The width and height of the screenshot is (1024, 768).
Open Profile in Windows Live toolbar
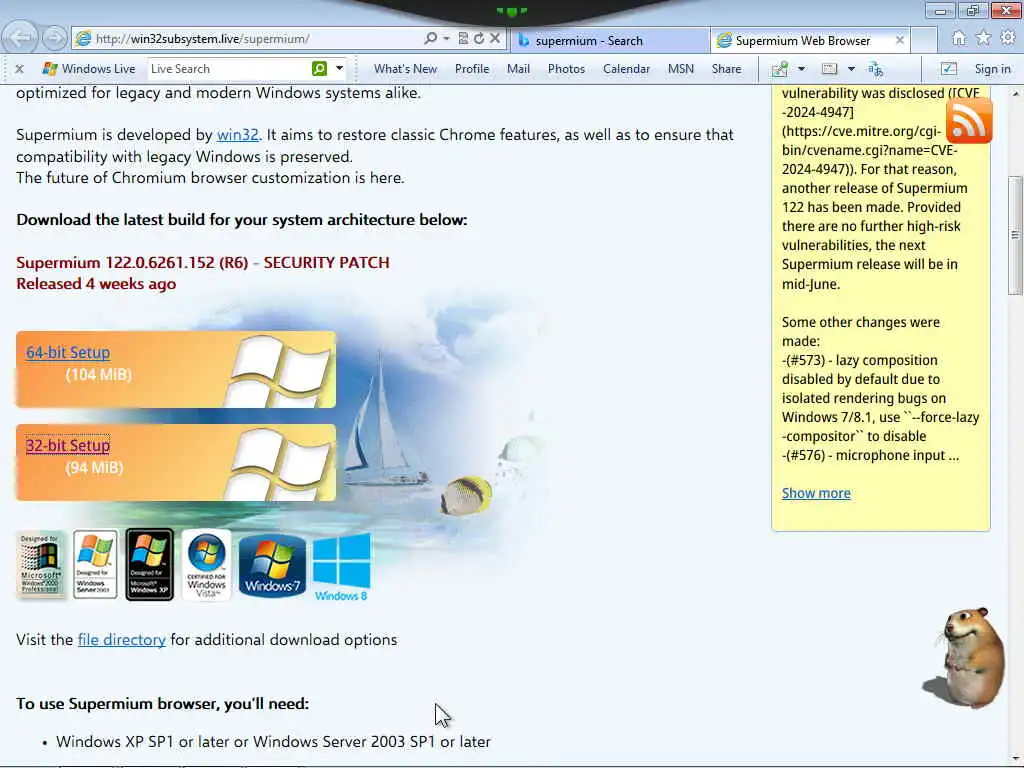[x=472, y=69]
